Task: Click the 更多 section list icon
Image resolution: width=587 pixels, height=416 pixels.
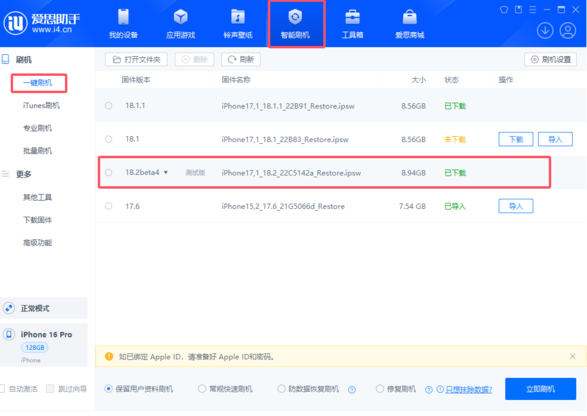Action: [6, 174]
